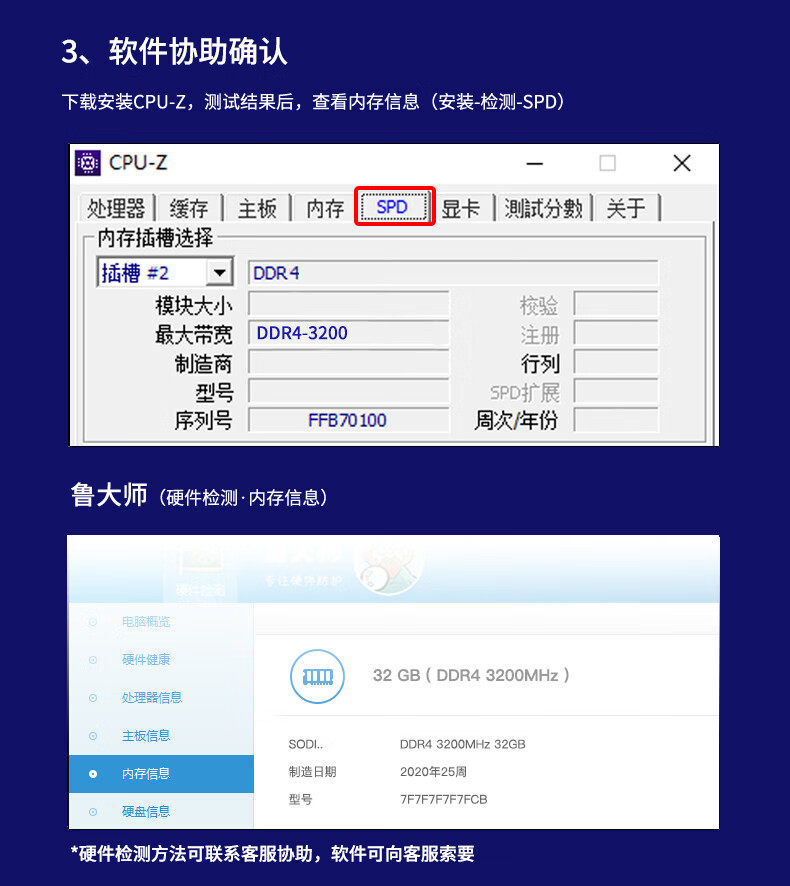Open the 插槽 #2 slot dropdown arrow

click(x=220, y=273)
